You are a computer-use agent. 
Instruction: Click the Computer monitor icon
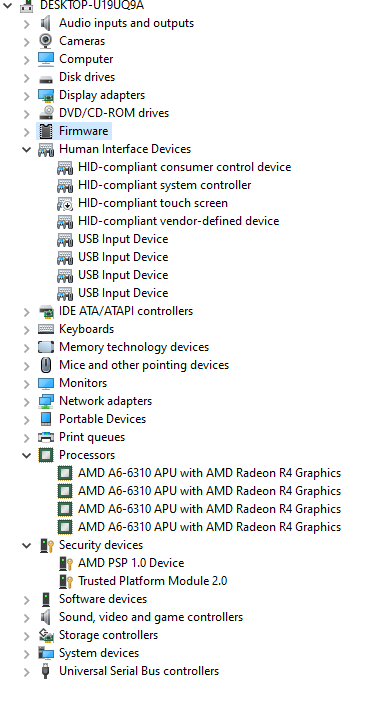pos(46,59)
